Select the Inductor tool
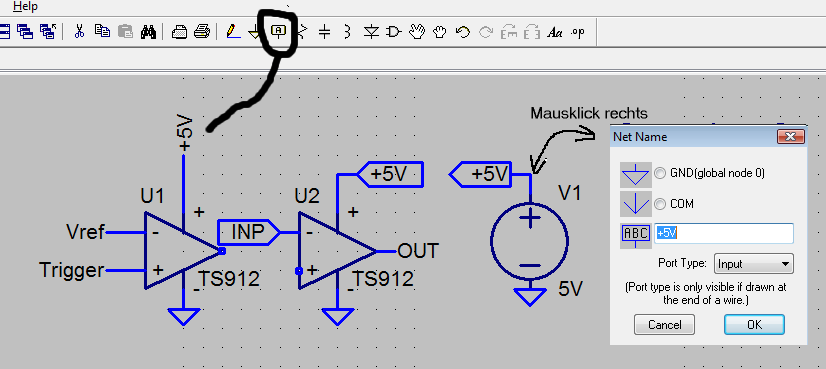Image resolution: width=826 pixels, height=369 pixels. (347, 32)
